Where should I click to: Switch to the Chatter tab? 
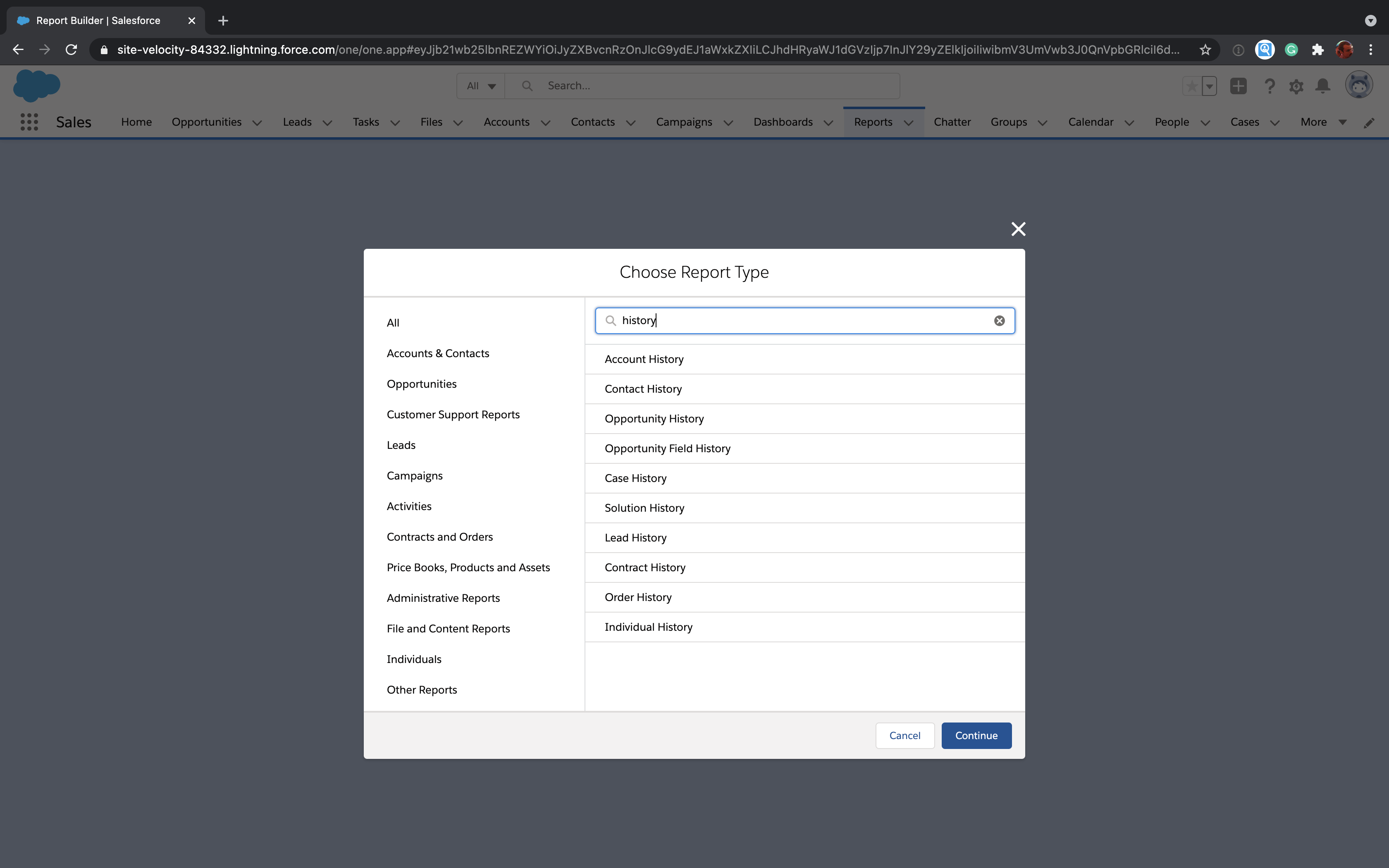pyautogui.click(x=951, y=122)
